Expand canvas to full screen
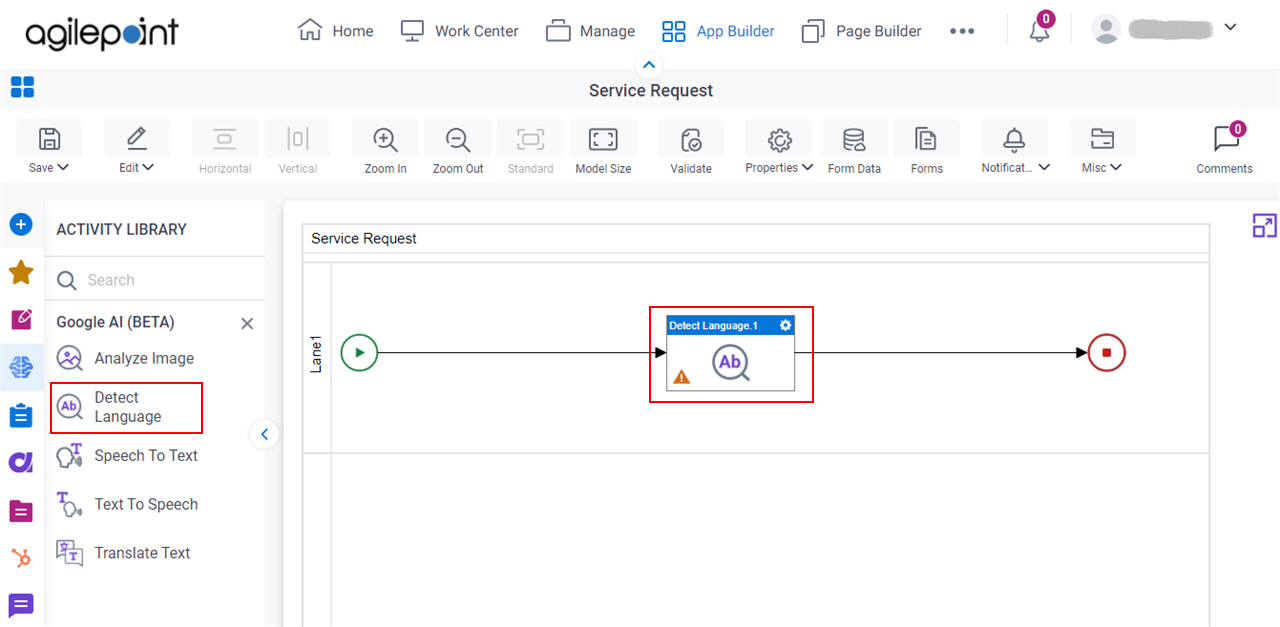The height and width of the screenshot is (627, 1280). pyautogui.click(x=1264, y=226)
